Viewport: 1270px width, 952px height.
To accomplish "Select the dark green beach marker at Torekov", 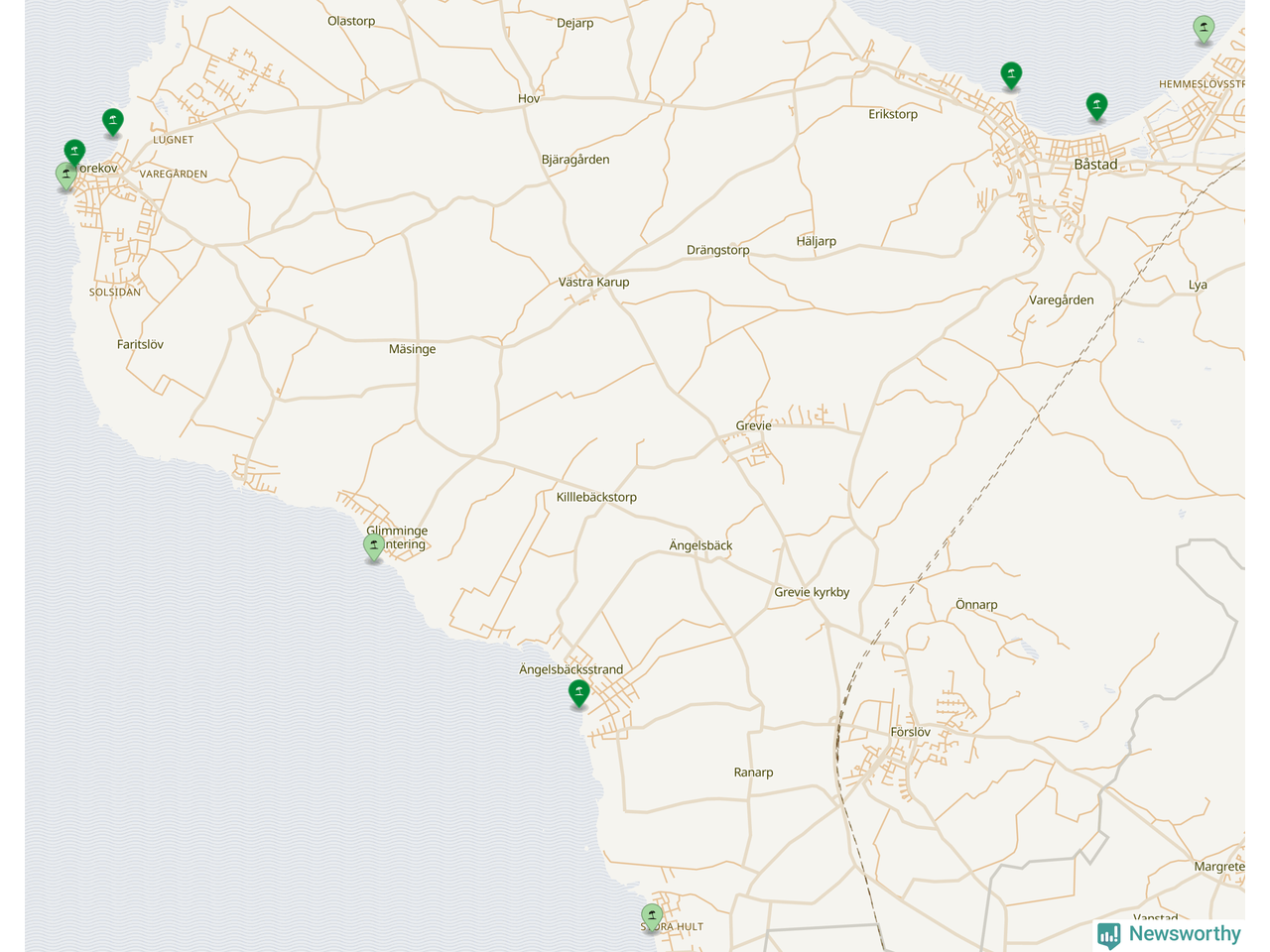I will [x=74, y=153].
